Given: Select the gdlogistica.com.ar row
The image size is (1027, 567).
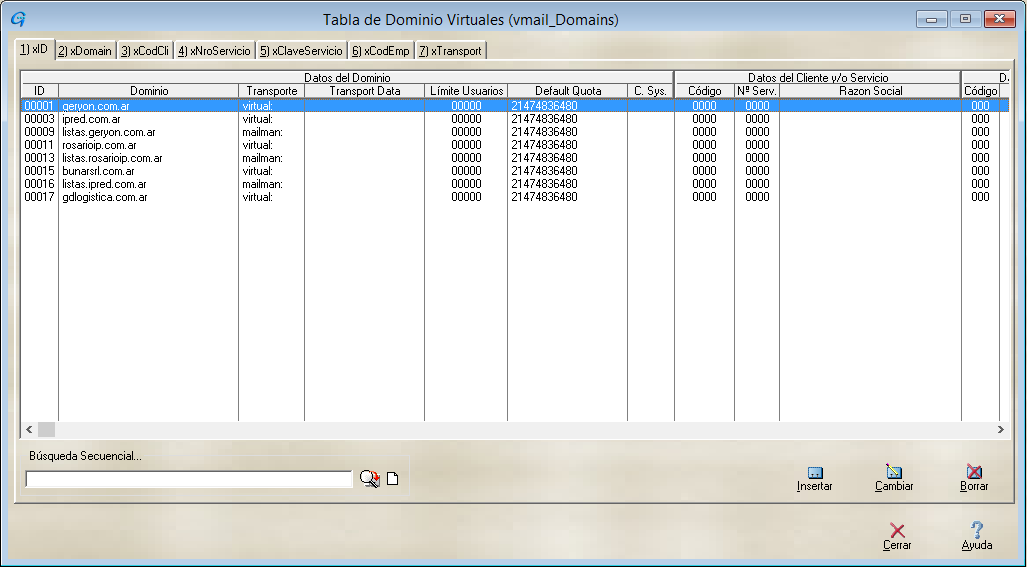Looking at the screenshot, I should coord(515,197).
